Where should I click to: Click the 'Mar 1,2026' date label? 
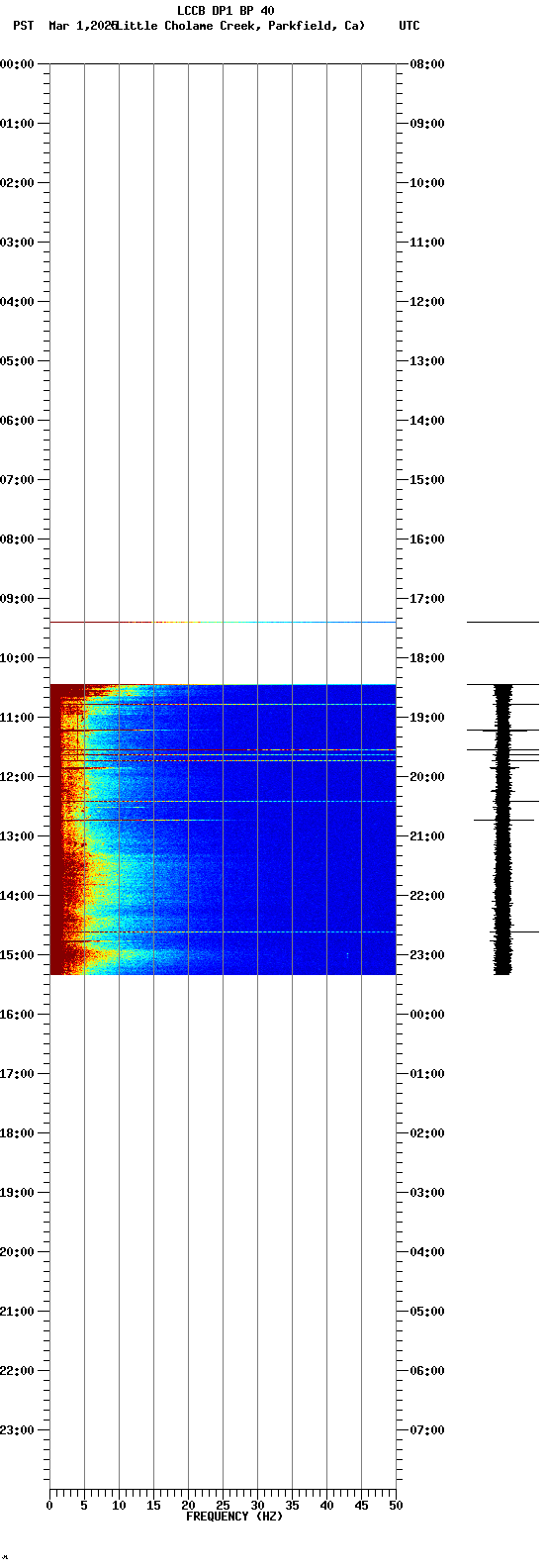[82, 26]
